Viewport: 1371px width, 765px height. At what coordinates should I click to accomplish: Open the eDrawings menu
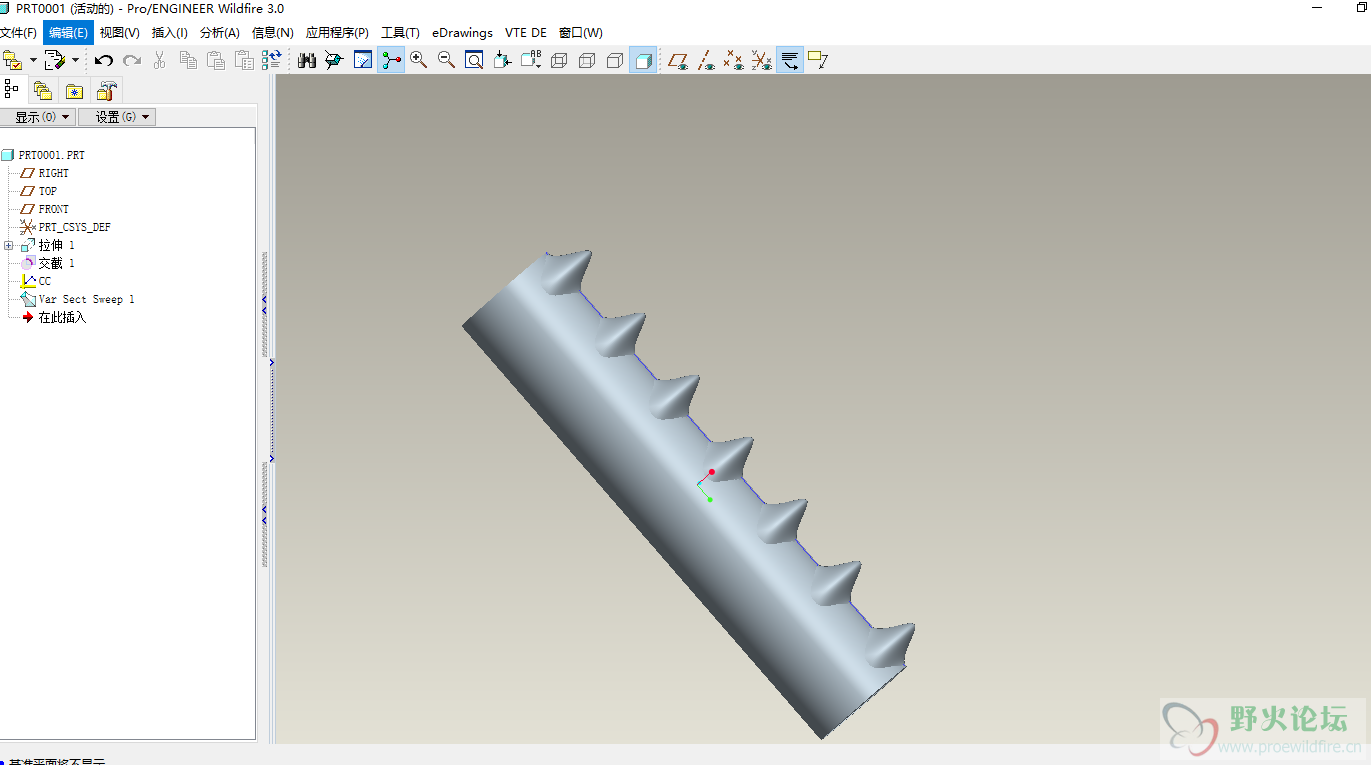pyautogui.click(x=462, y=33)
